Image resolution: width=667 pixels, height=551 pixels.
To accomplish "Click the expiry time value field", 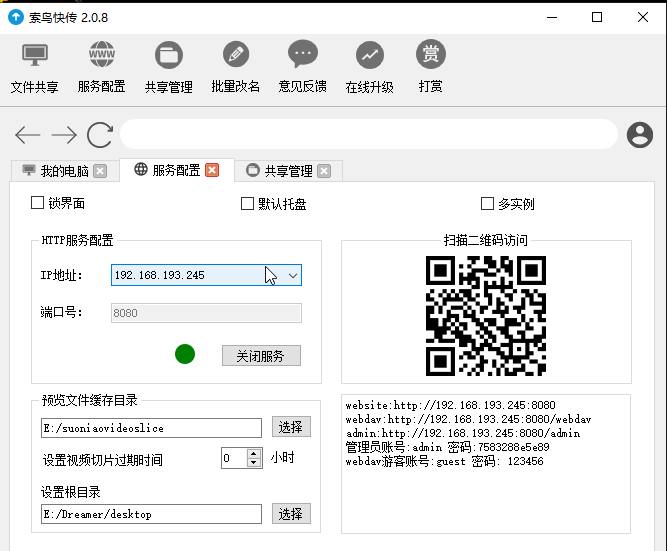I will [x=234, y=458].
